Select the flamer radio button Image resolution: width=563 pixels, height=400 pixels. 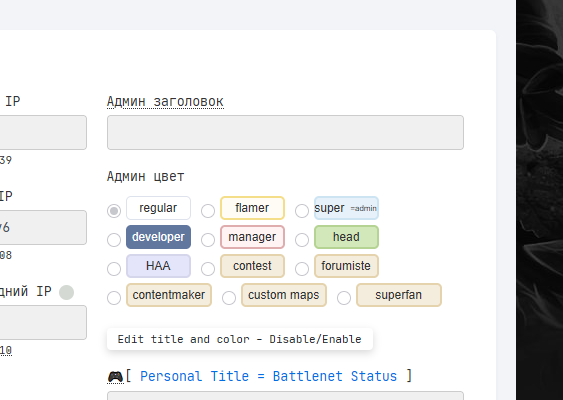coord(208,211)
